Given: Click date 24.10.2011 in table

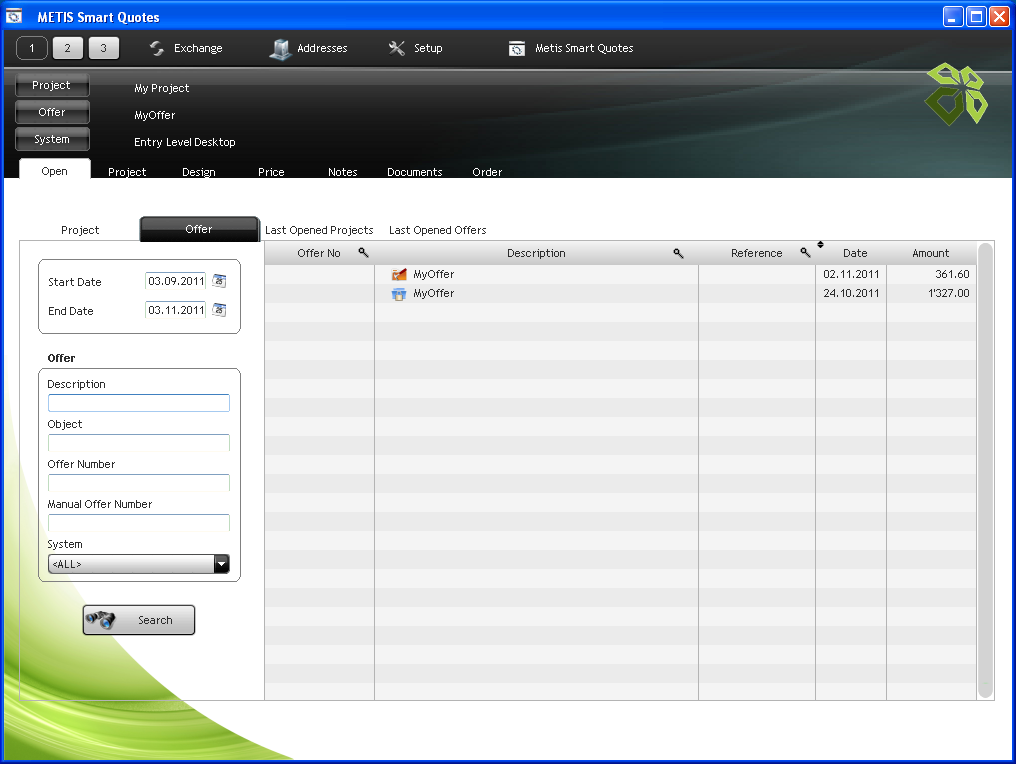Looking at the screenshot, I should tap(851, 293).
